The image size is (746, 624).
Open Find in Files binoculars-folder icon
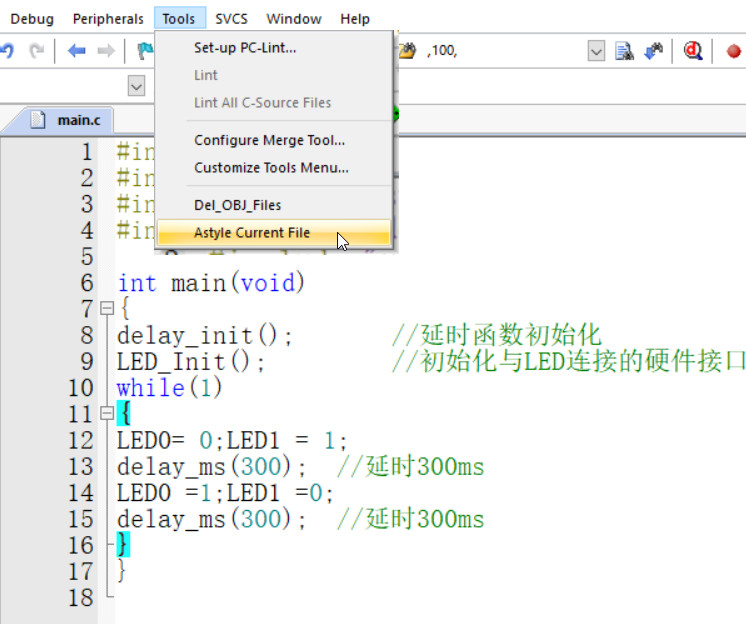(x=407, y=50)
